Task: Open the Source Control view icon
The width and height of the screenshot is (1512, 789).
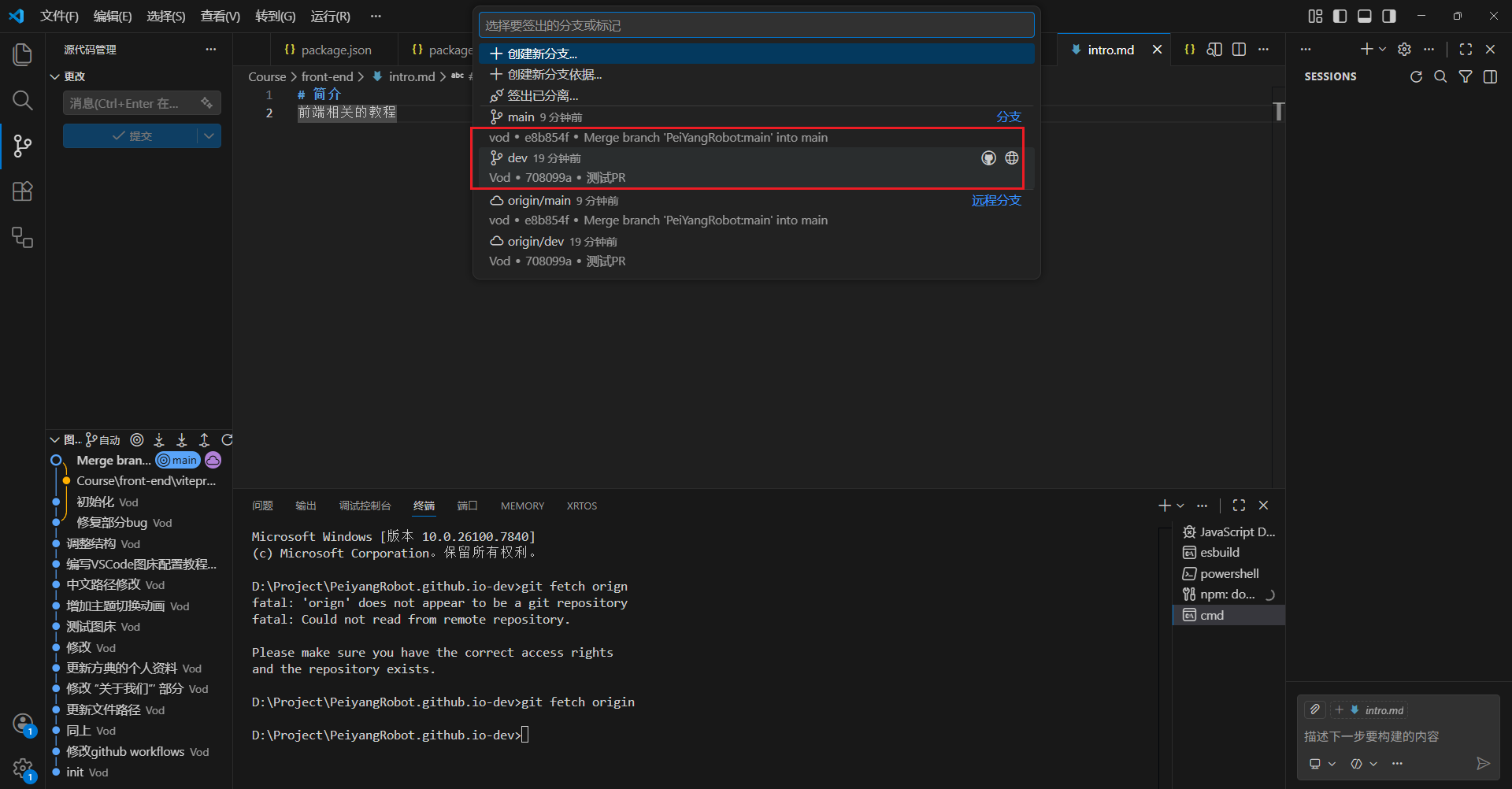Action: point(23,146)
